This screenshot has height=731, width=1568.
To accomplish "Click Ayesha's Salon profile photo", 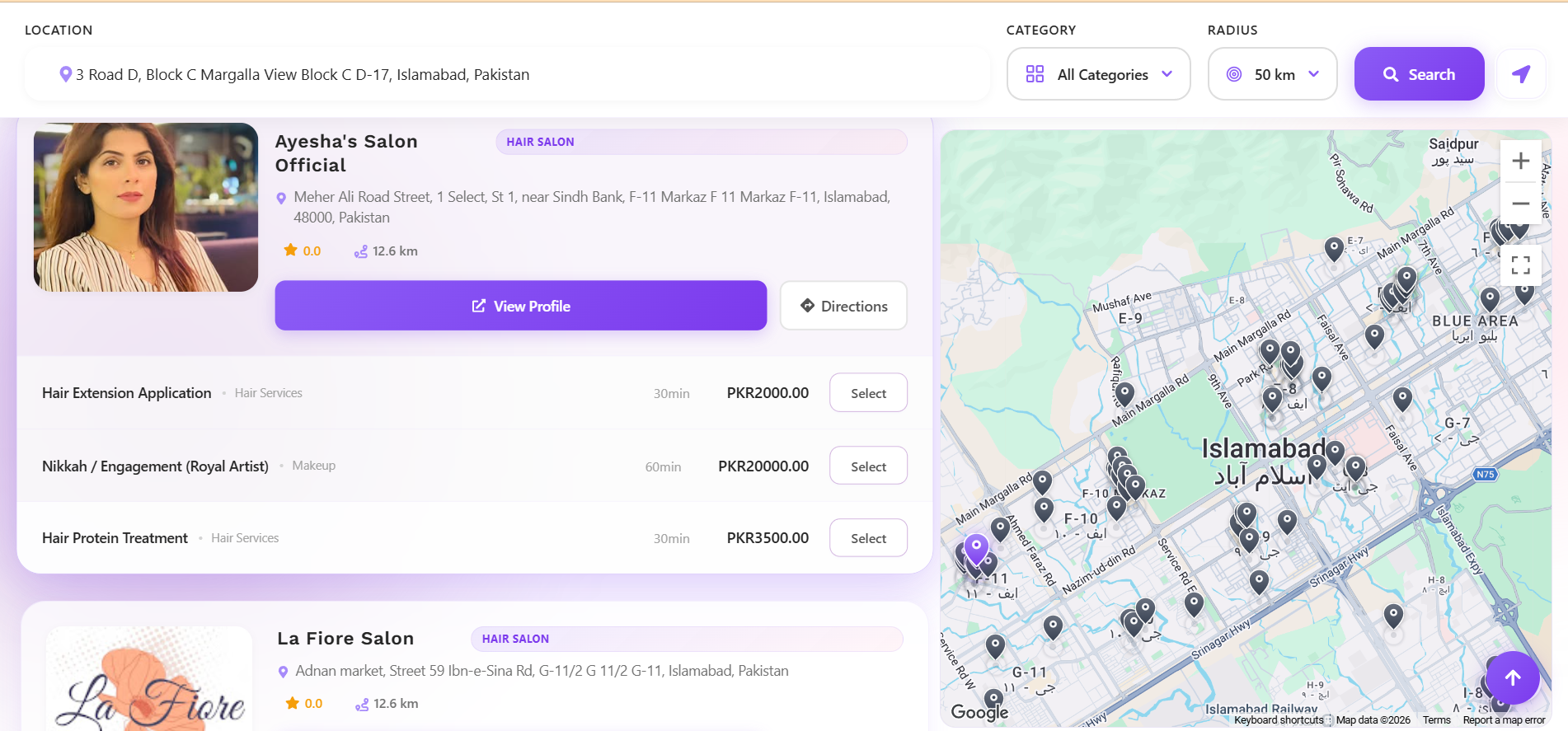I will coord(146,207).
